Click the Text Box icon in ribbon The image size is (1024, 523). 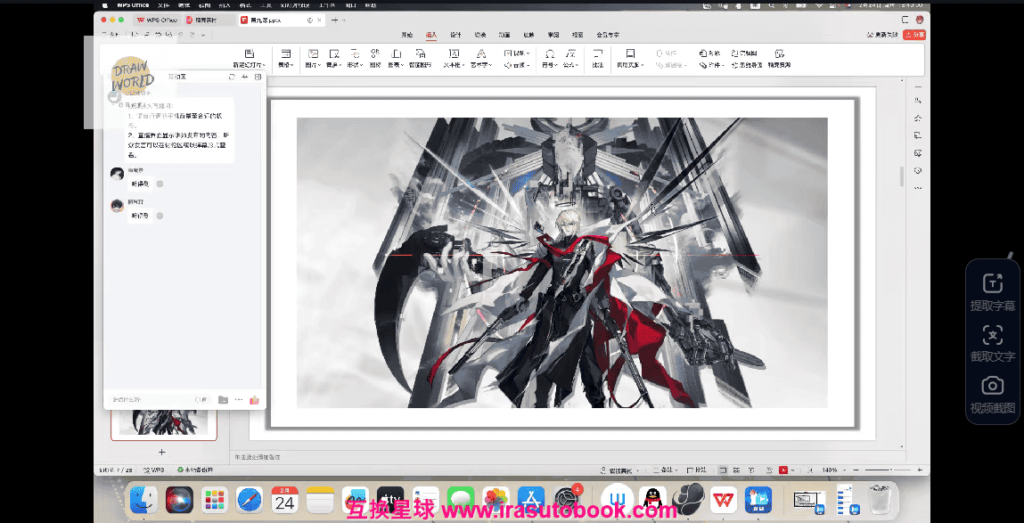(x=455, y=54)
